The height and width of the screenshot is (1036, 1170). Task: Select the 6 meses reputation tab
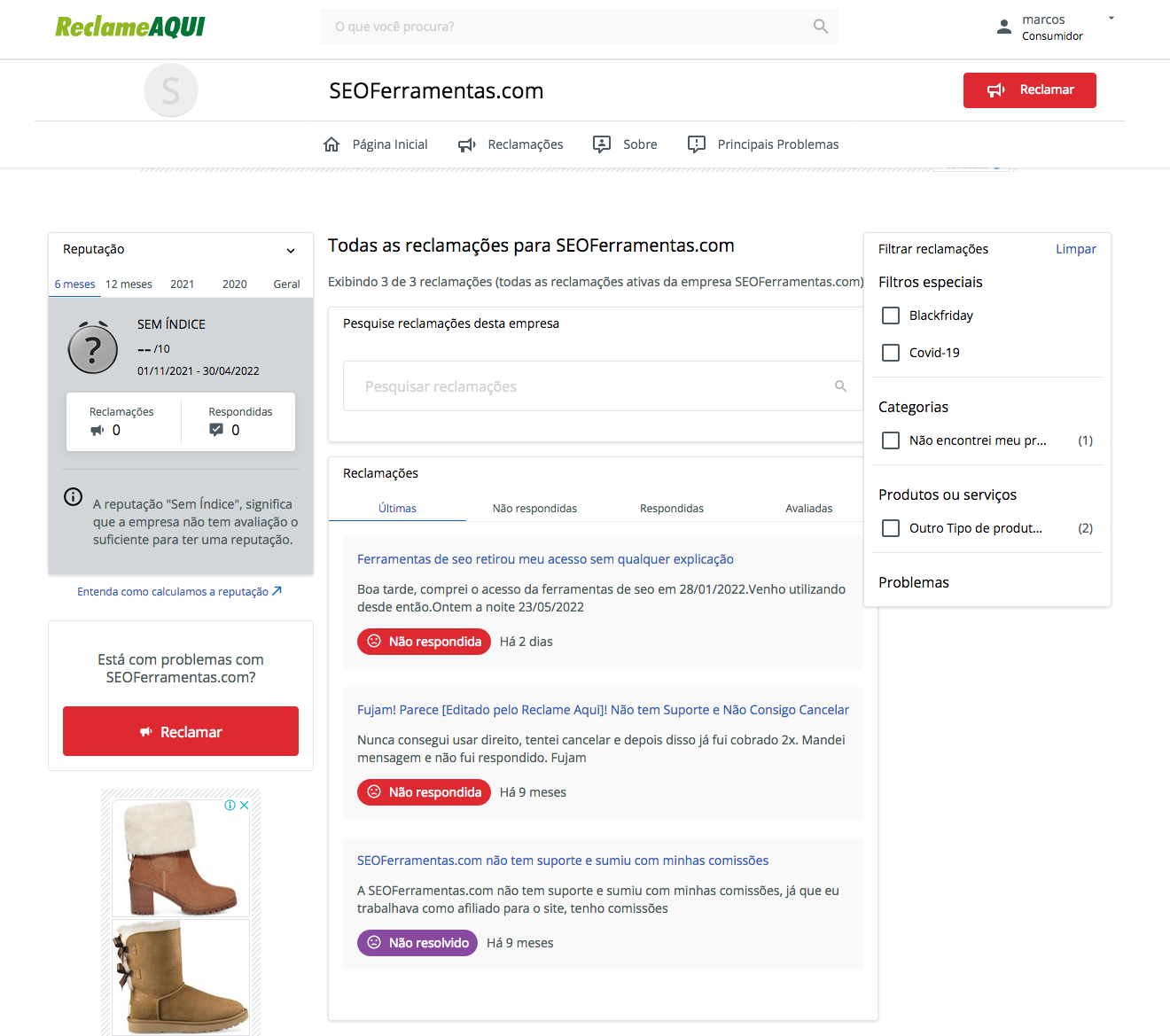tap(74, 284)
